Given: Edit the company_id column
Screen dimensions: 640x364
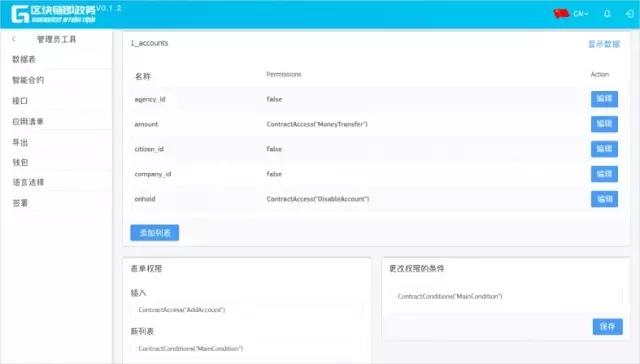Looking at the screenshot, I should pos(604,174).
